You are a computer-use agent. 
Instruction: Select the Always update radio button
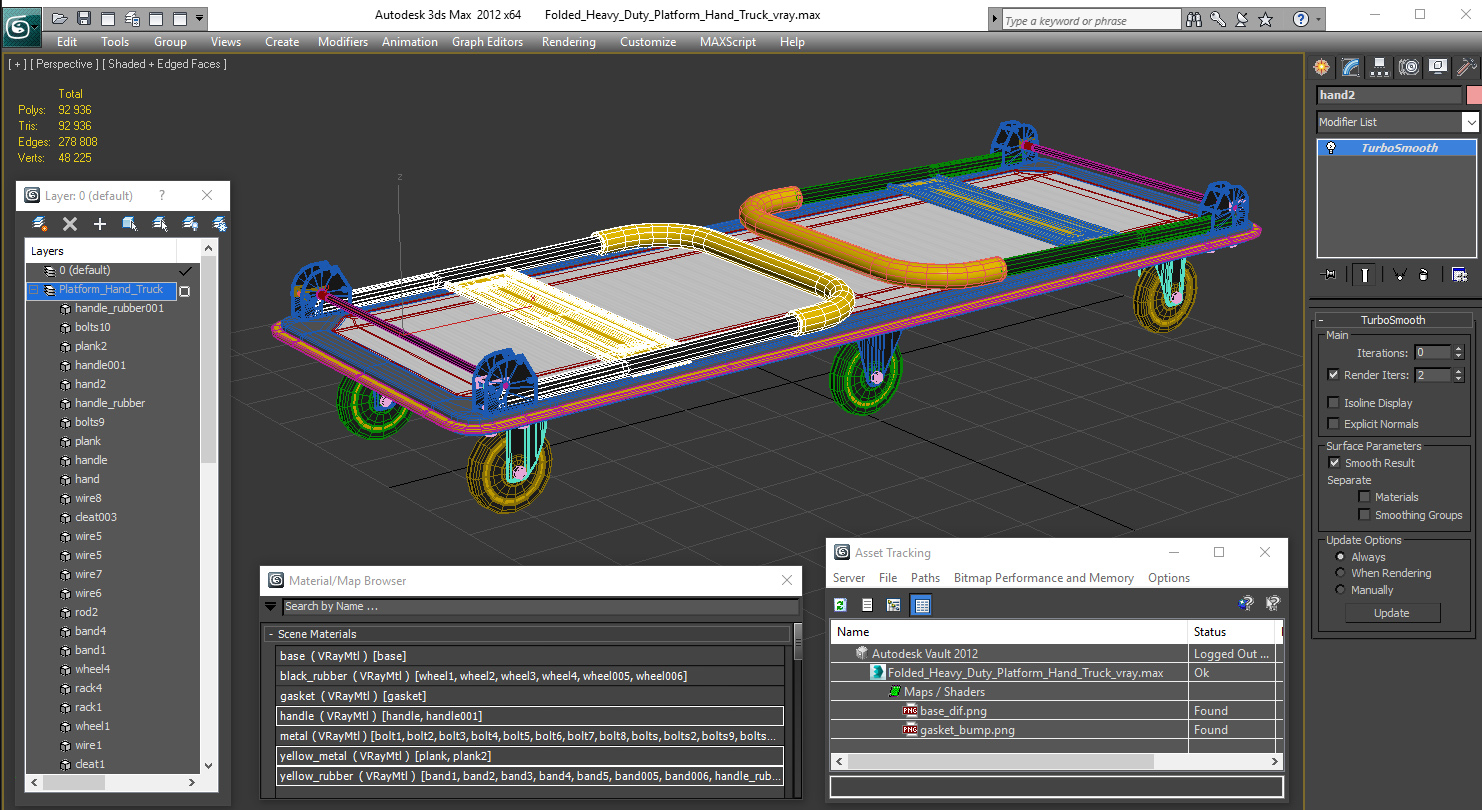click(x=1341, y=557)
